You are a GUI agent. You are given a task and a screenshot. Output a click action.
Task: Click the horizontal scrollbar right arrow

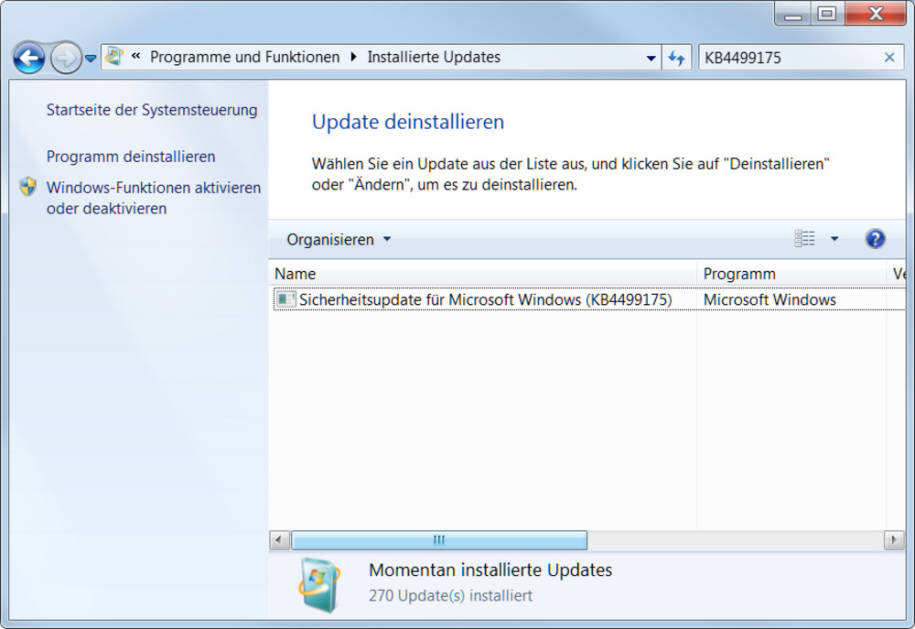pyautogui.click(x=893, y=540)
